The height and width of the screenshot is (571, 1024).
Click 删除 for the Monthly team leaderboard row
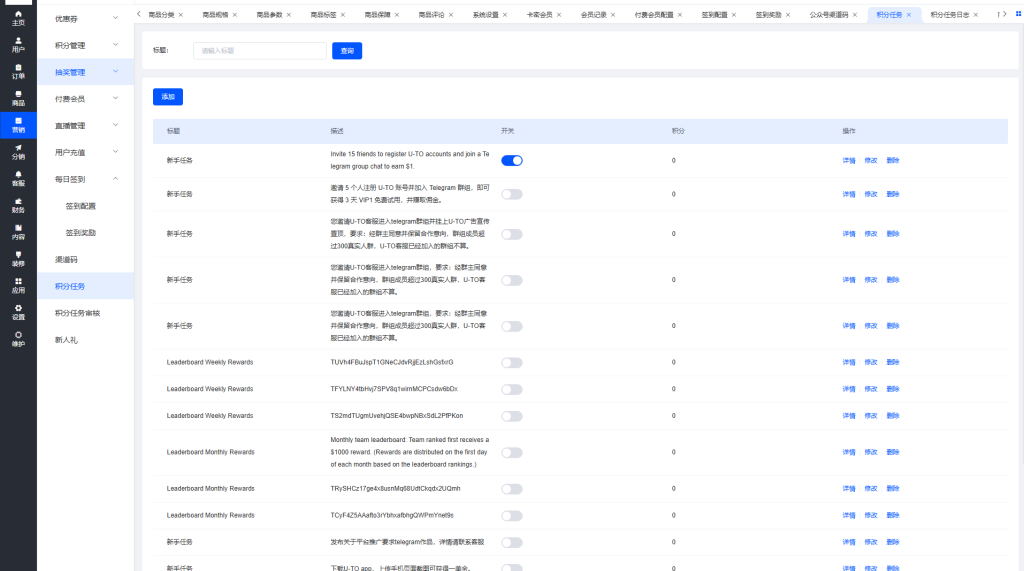[x=893, y=452]
